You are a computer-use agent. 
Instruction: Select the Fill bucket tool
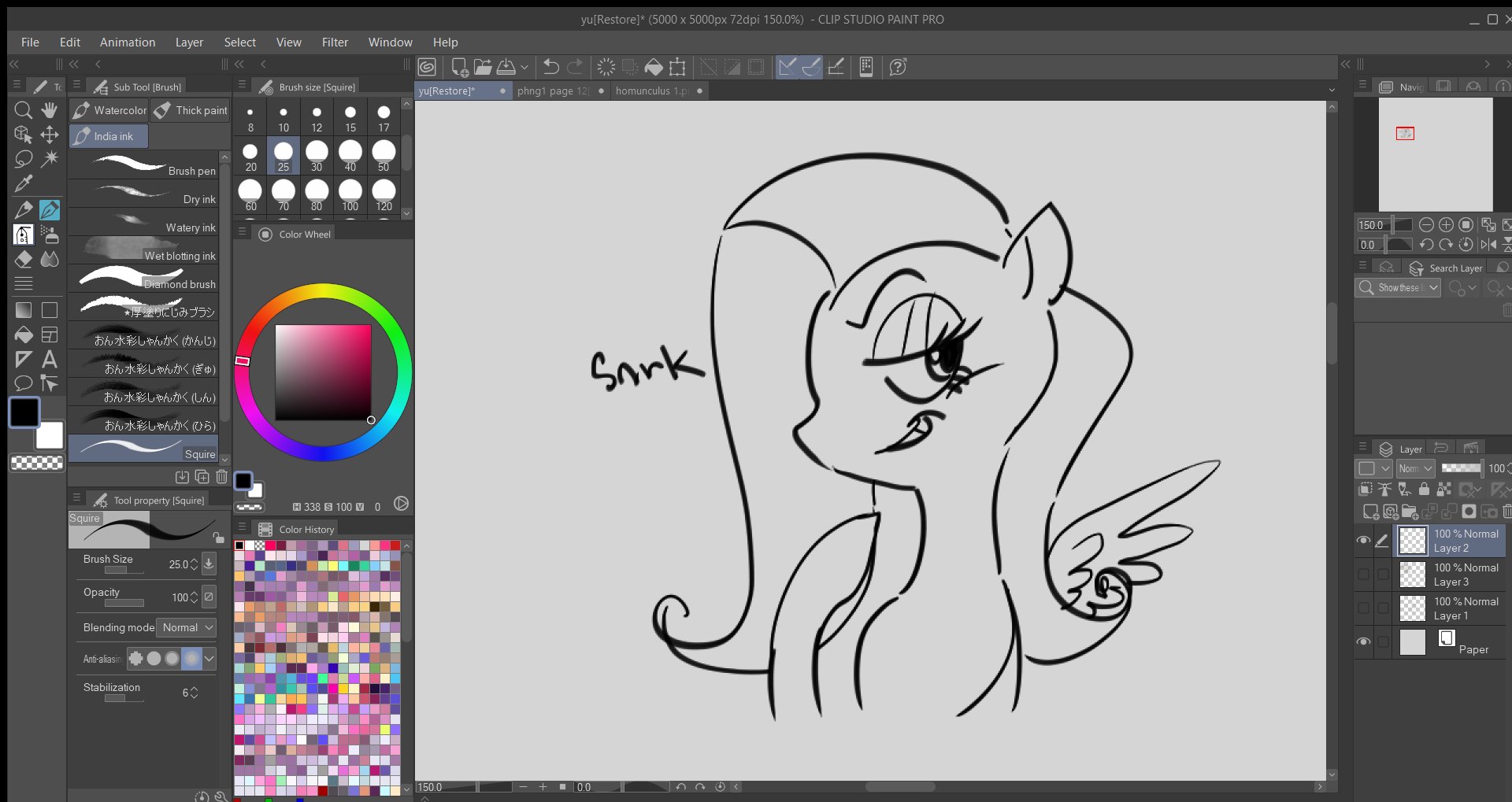click(24, 335)
